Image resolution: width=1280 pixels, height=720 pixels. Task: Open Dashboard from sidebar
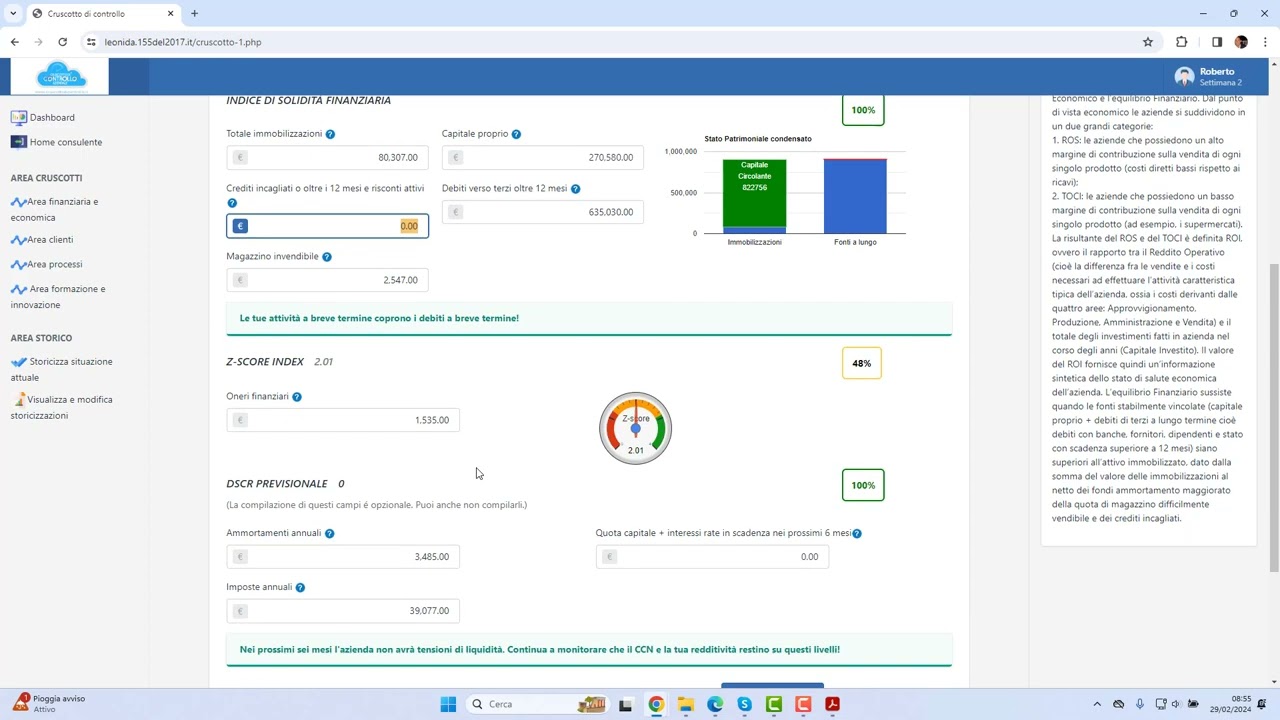[51, 117]
